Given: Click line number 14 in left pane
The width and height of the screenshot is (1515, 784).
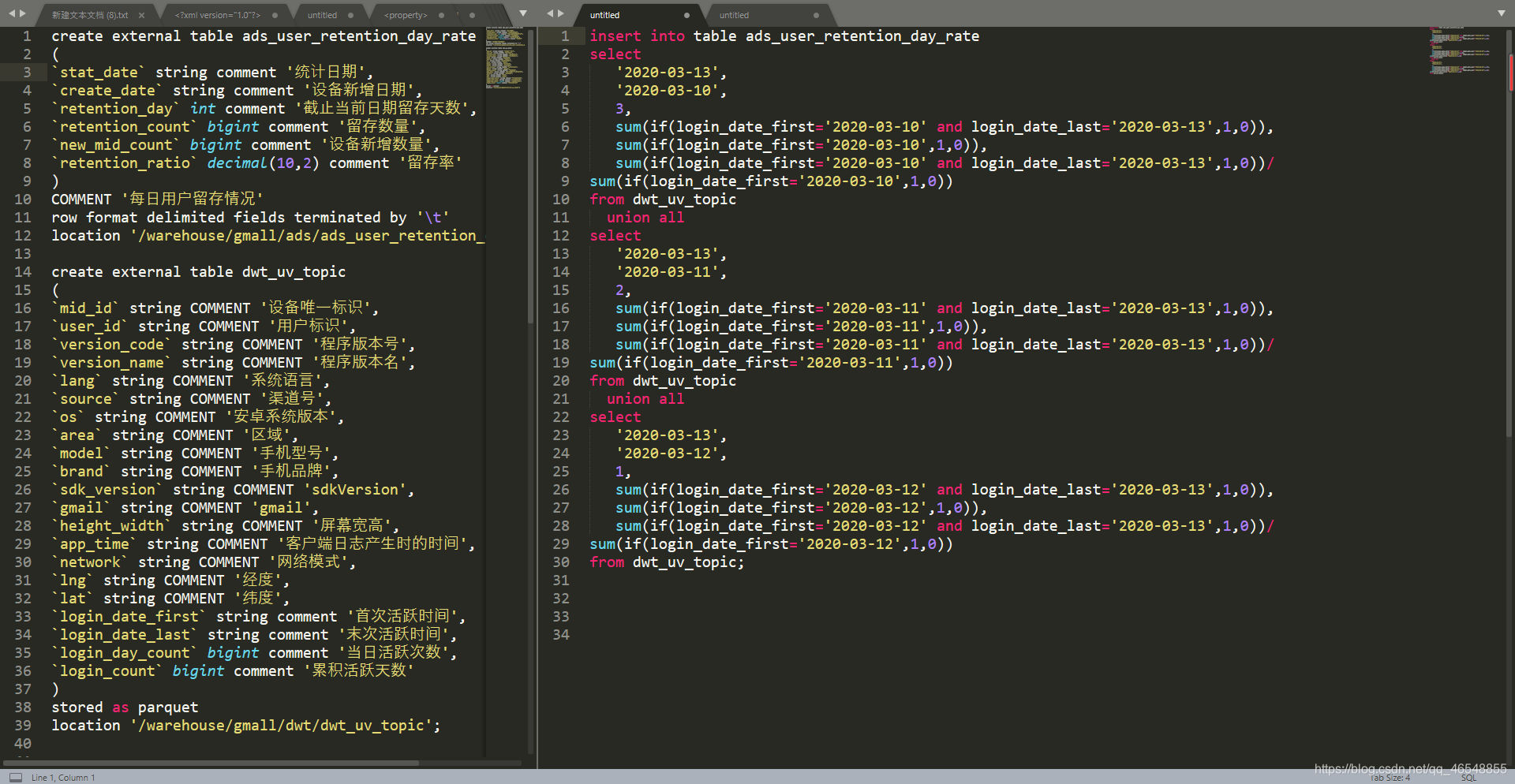Looking at the screenshot, I should pyautogui.click(x=23, y=272).
